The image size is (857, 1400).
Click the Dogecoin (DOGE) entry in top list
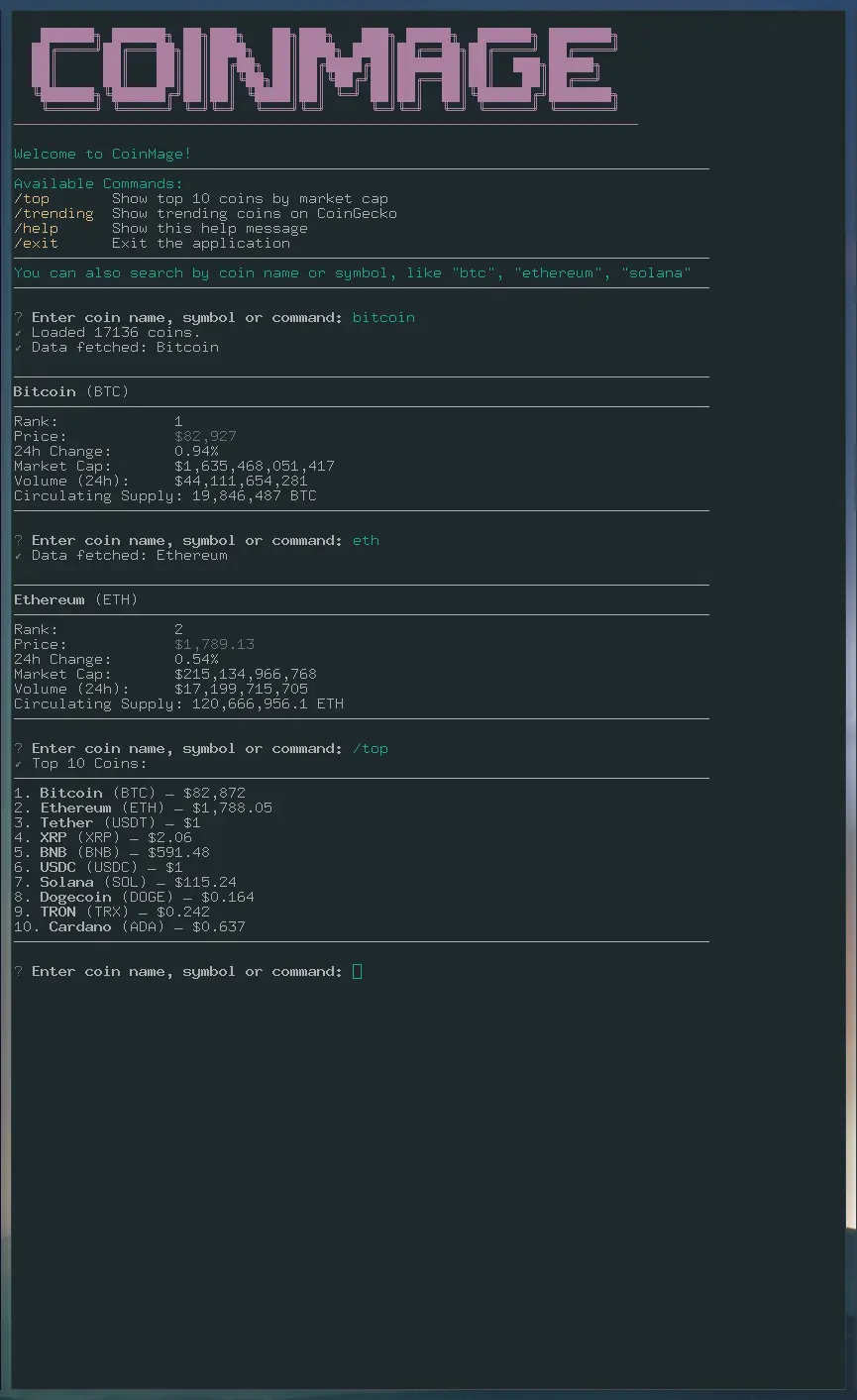tap(134, 898)
